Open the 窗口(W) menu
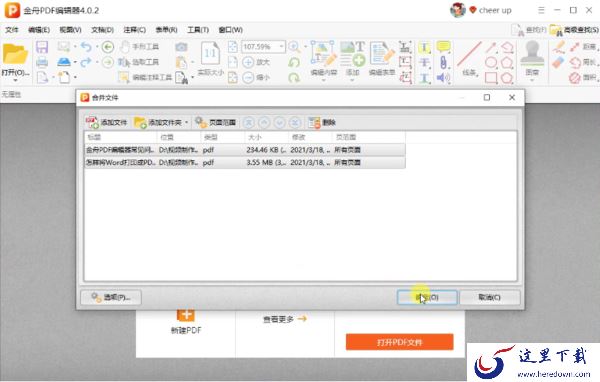Screen dimensions: 600x382 coord(230,30)
